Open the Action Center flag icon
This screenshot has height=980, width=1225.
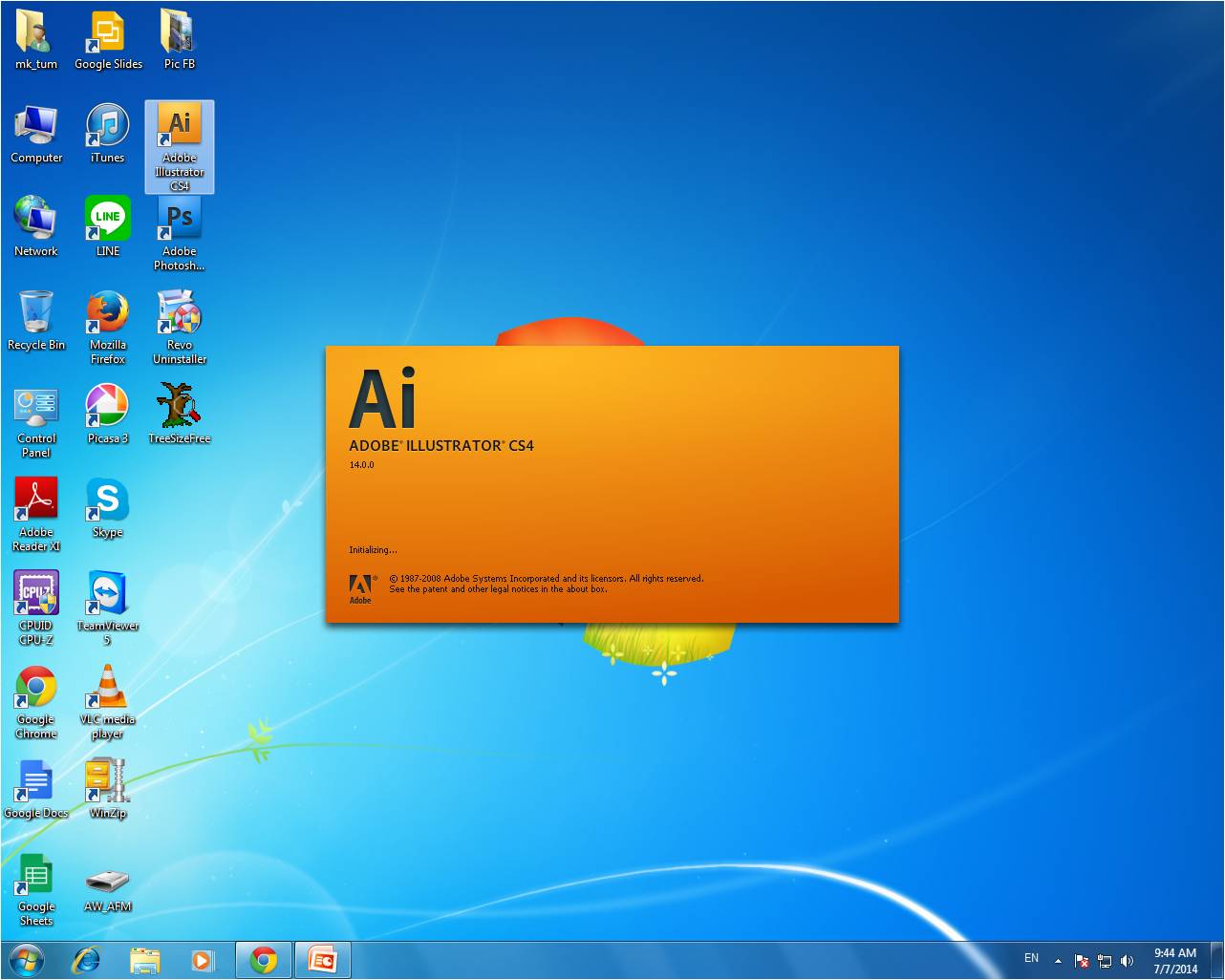click(1082, 961)
